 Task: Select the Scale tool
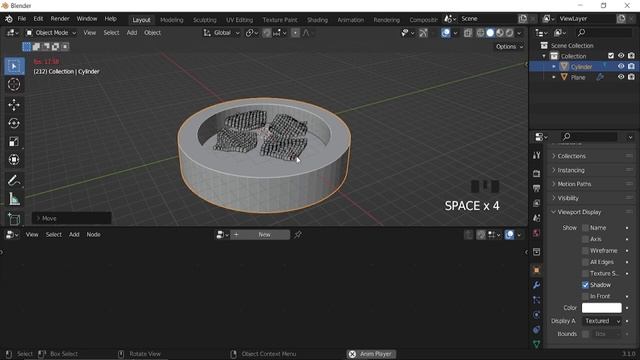click(x=14, y=142)
